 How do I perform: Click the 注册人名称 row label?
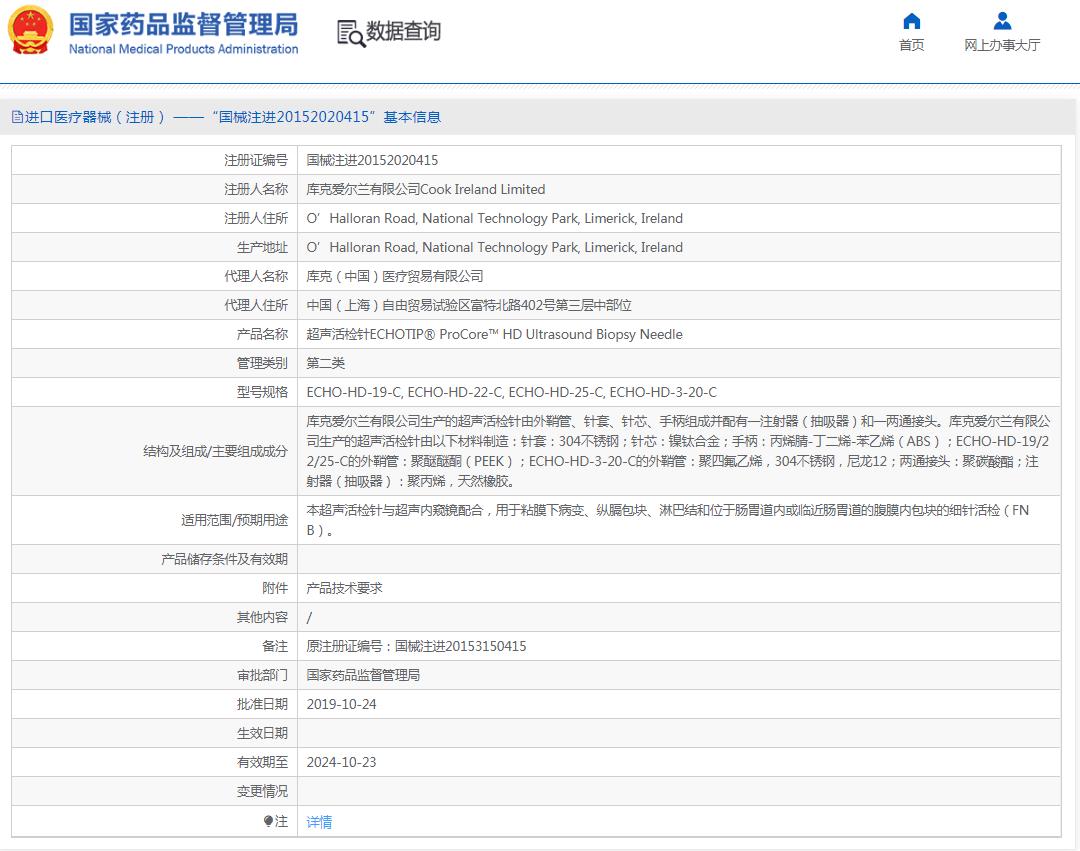coord(256,189)
